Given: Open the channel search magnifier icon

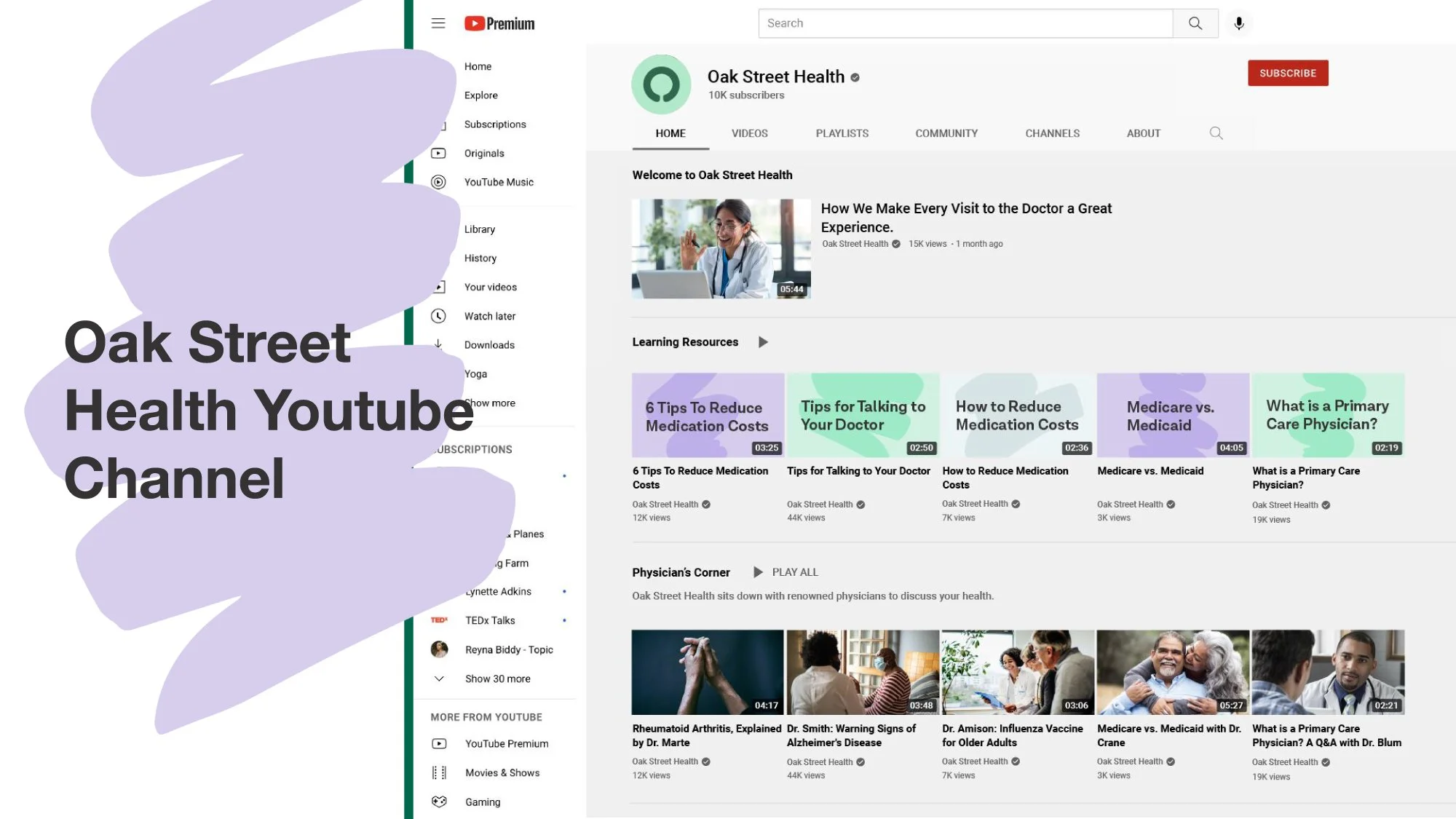Looking at the screenshot, I should coord(1216,133).
